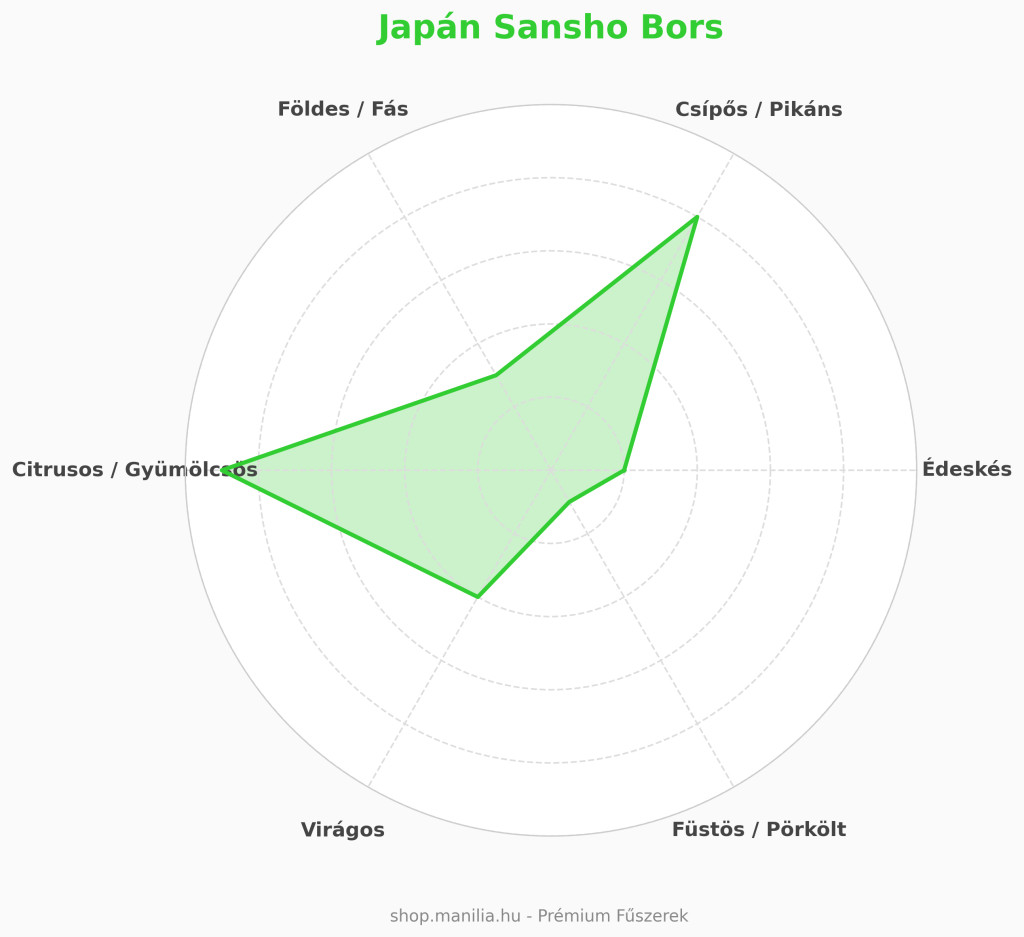This screenshot has width=1024, height=937.
Task: Select the "Füstös / Pörkölt" axis label
Action: click(758, 829)
